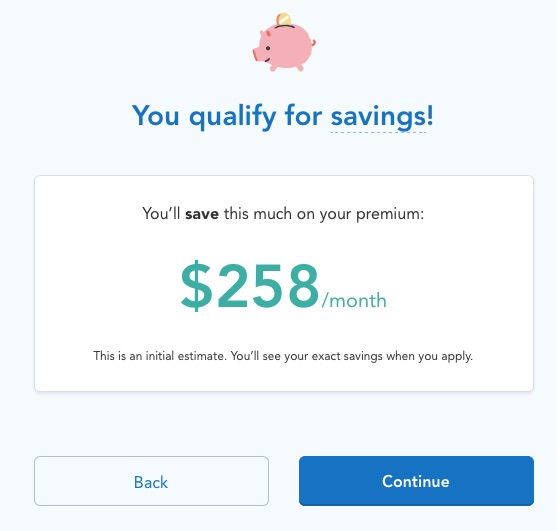Click the dollar sign of the savings amount
Image resolution: width=557 pixels, height=531 pixels.
[197, 286]
